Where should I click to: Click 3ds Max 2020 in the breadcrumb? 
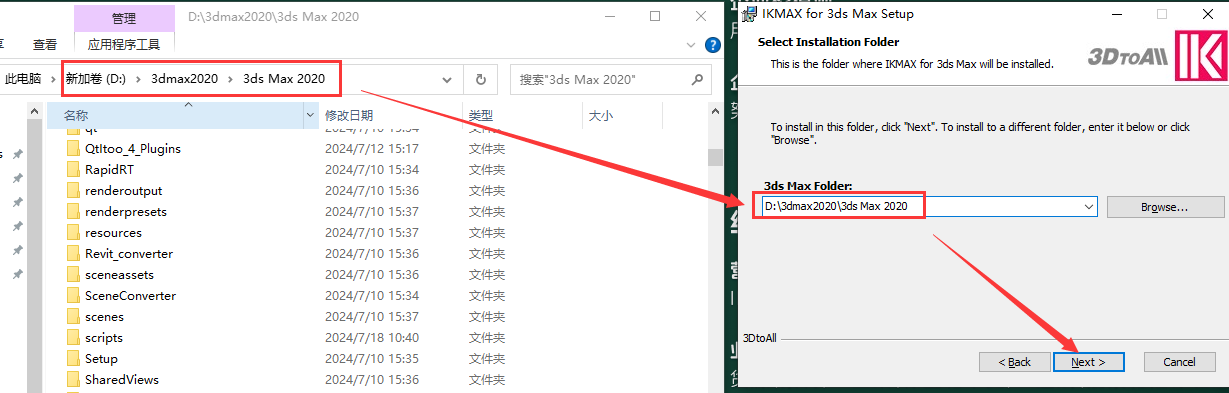tap(284, 78)
